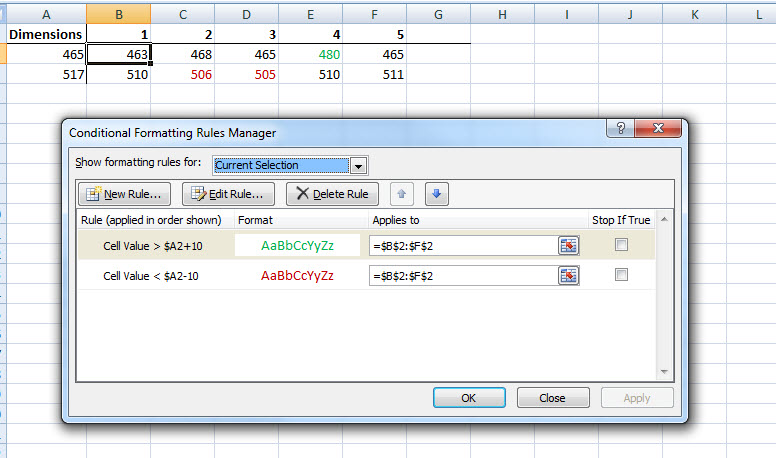Select column G header
The image size is (776, 458).
click(438, 14)
